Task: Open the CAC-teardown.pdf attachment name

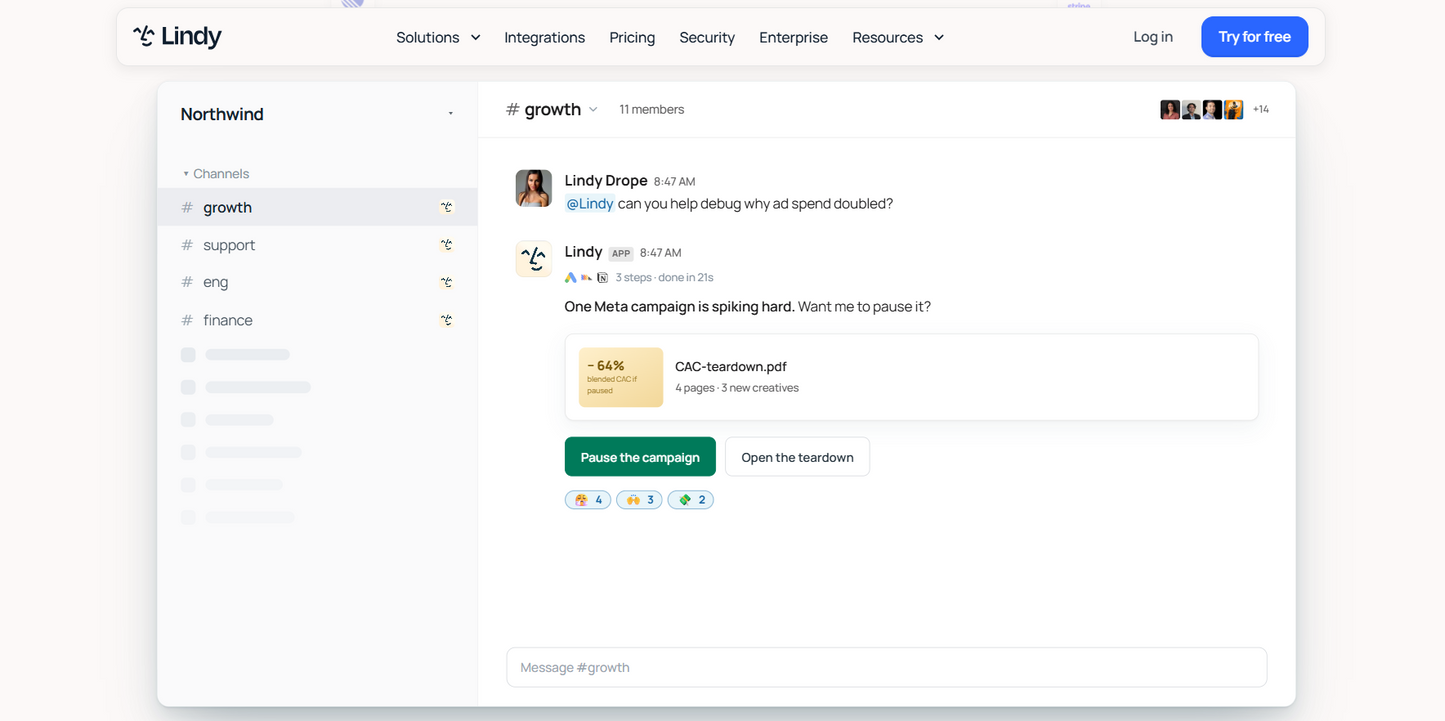Action: tap(731, 367)
